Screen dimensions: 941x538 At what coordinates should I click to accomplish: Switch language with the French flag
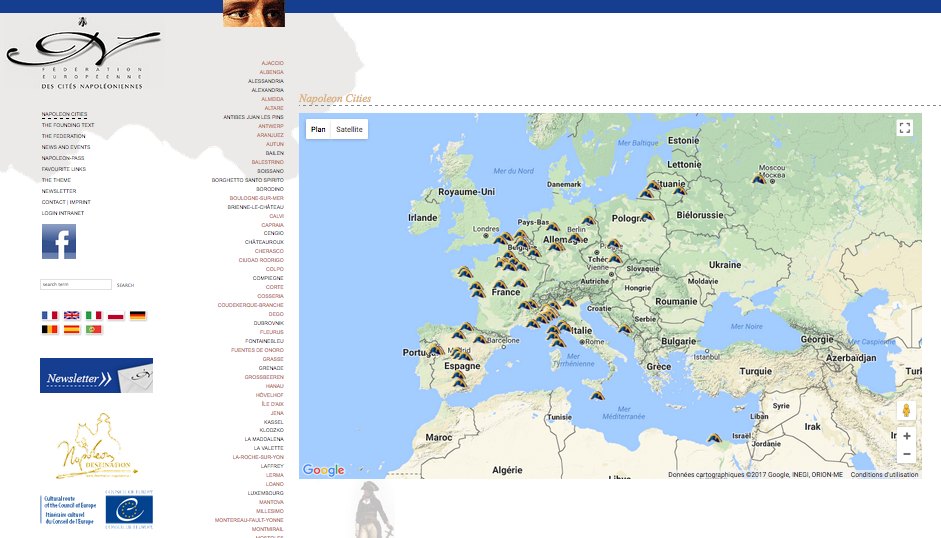coord(49,315)
